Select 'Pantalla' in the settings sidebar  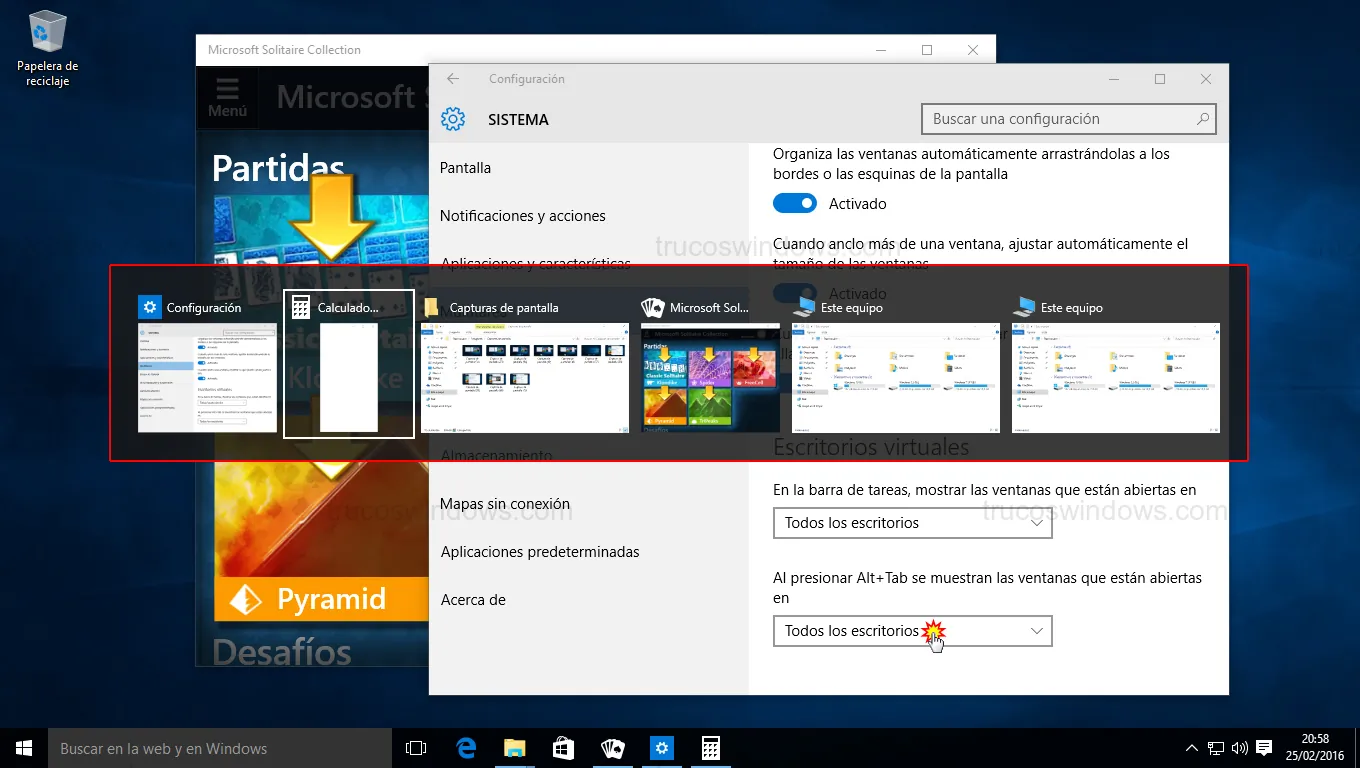(x=466, y=168)
